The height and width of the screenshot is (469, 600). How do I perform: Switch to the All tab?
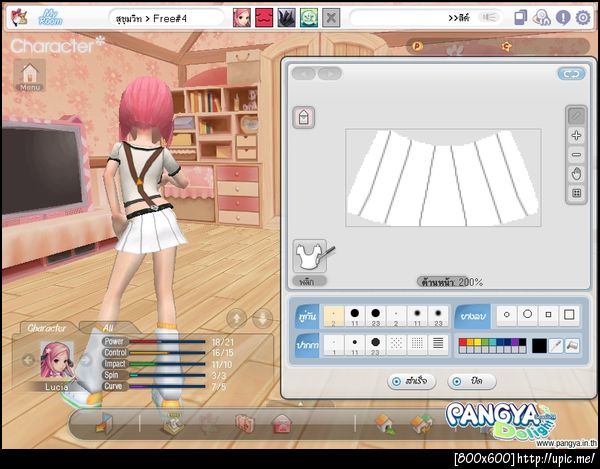(108, 328)
